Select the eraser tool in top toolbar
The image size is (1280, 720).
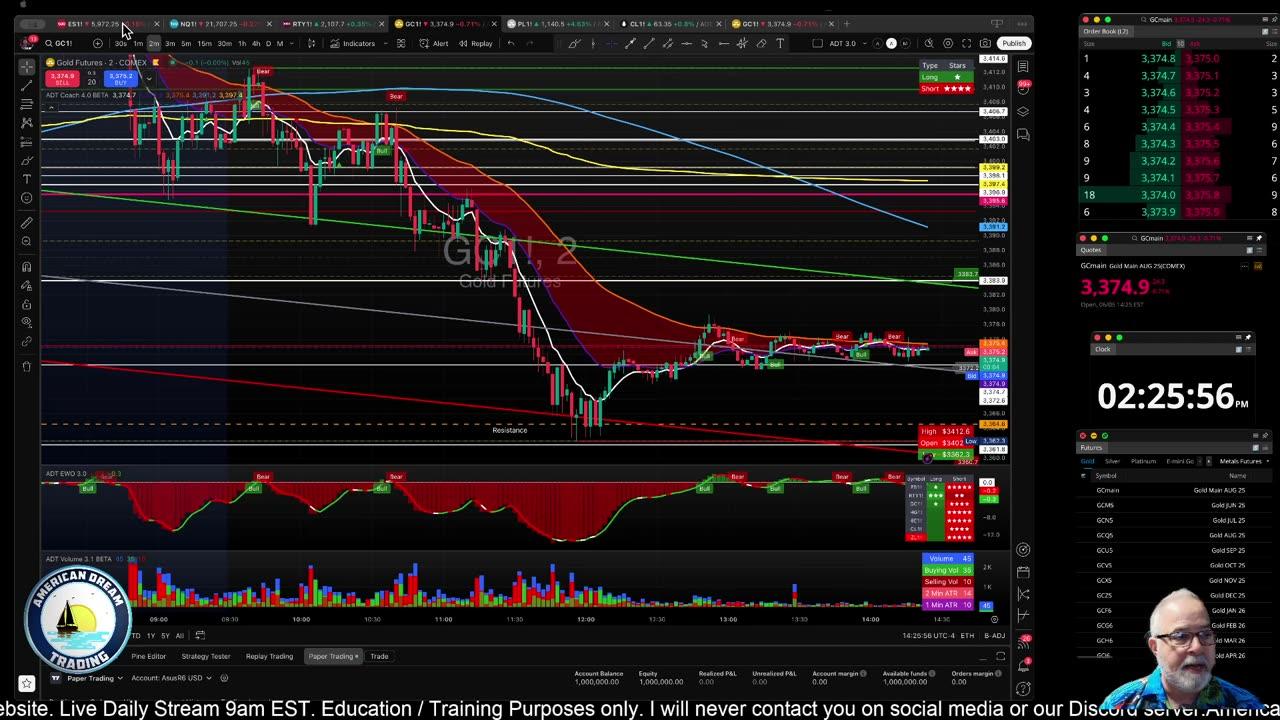761,43
